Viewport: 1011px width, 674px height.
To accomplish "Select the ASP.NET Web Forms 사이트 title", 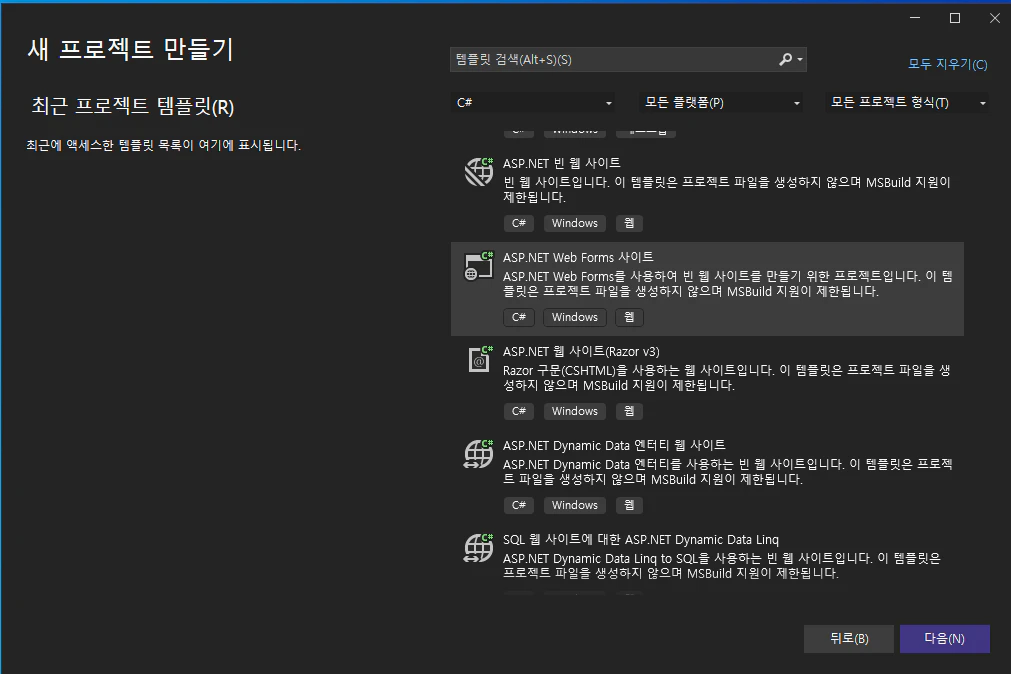I will pyautogui.click(x=578, y=257).
